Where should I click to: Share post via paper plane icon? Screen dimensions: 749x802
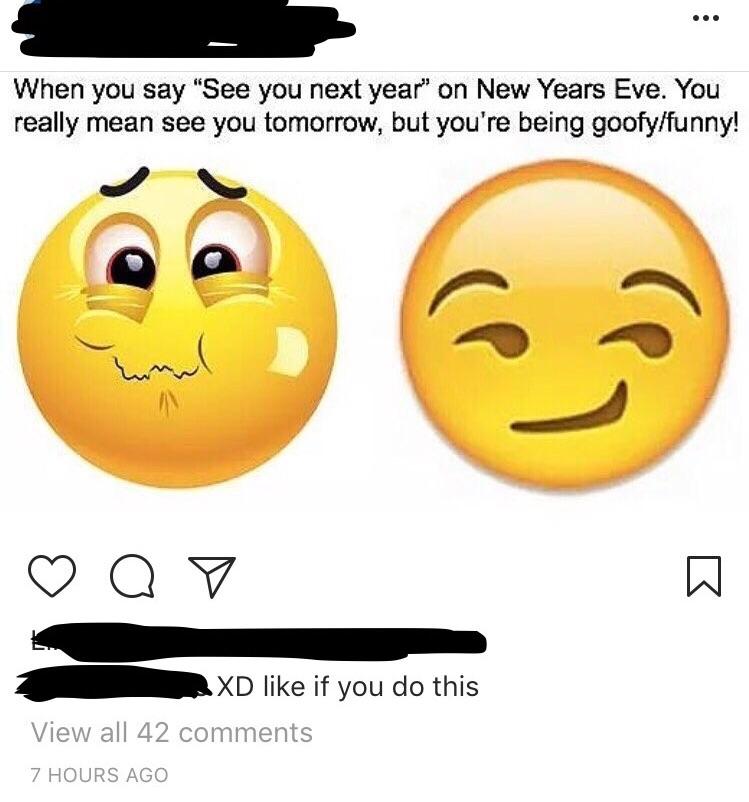coord(212,576)
